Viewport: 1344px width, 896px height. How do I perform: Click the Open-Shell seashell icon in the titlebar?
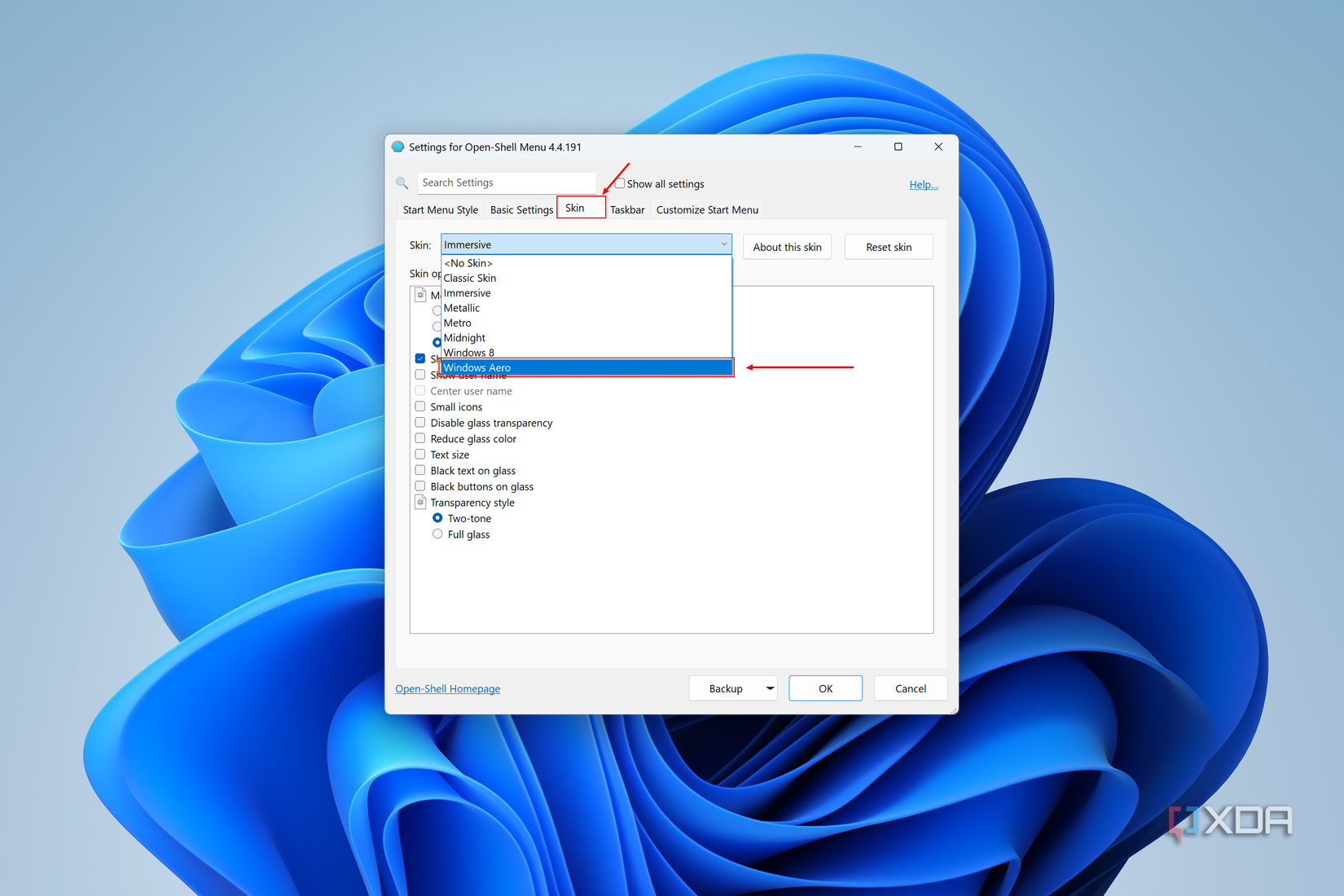tap(397, 147)
